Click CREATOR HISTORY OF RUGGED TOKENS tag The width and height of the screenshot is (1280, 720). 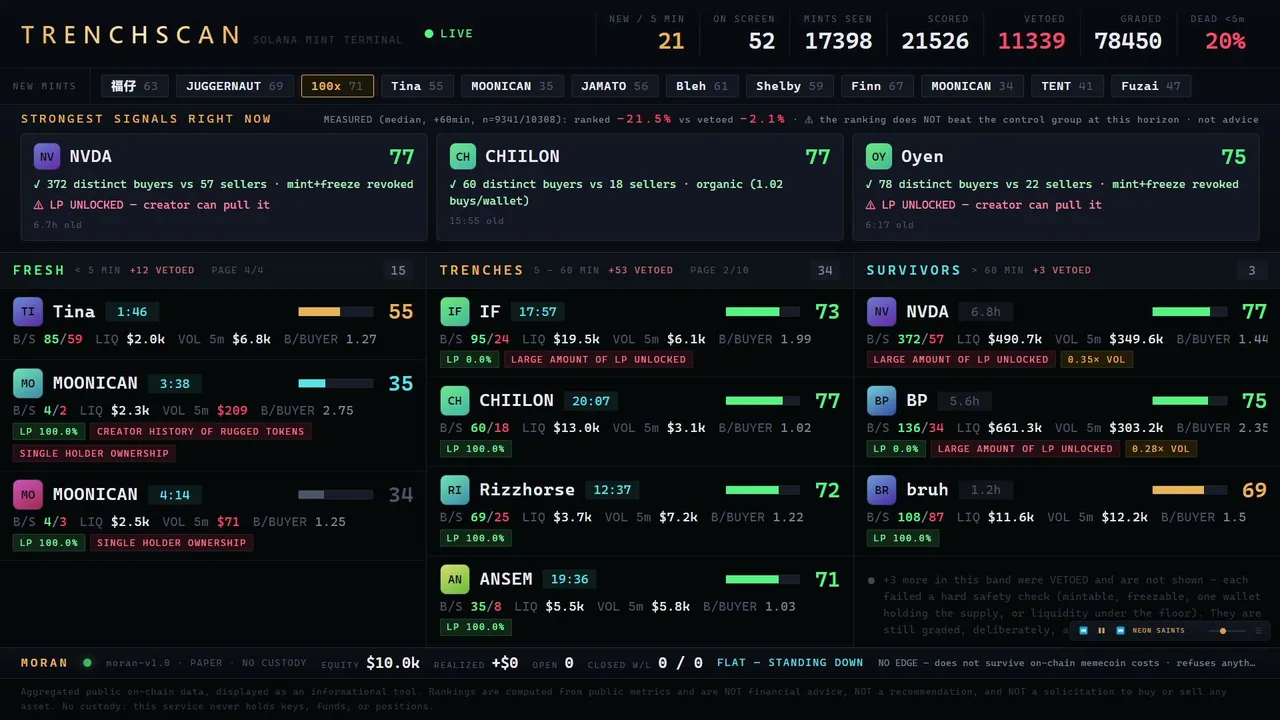pos(201,432)
